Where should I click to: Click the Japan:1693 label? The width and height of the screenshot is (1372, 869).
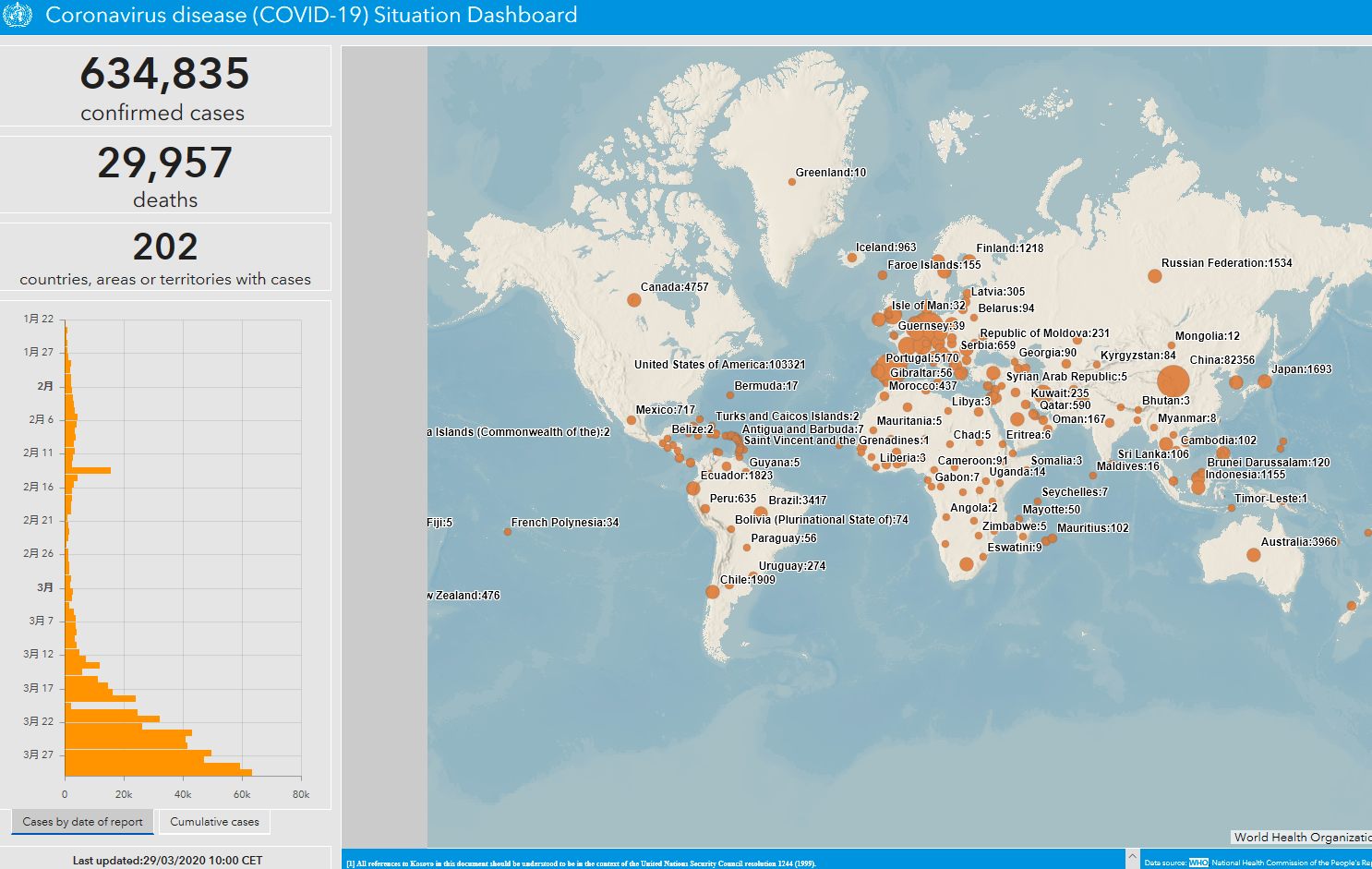[x=1301, y=369]
